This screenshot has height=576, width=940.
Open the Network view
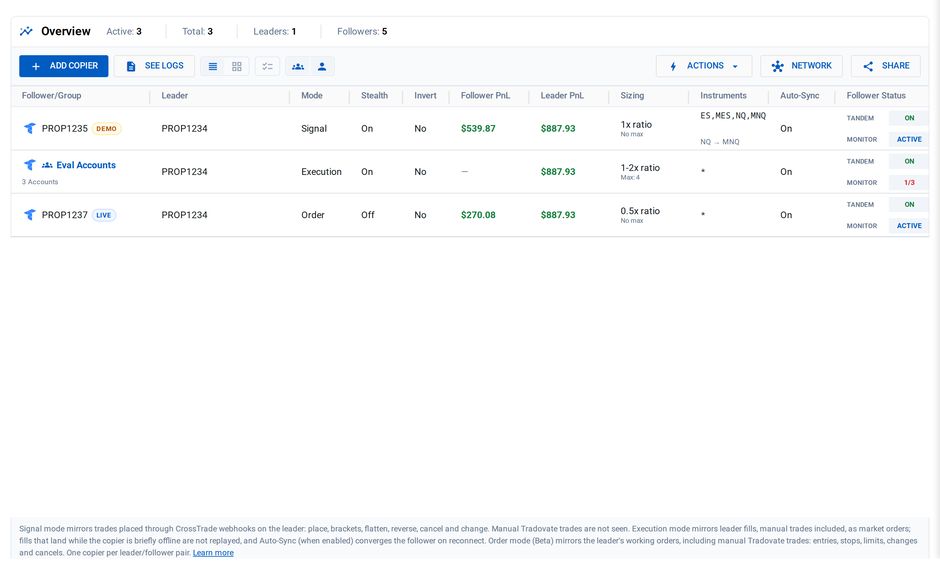[802, 66]
